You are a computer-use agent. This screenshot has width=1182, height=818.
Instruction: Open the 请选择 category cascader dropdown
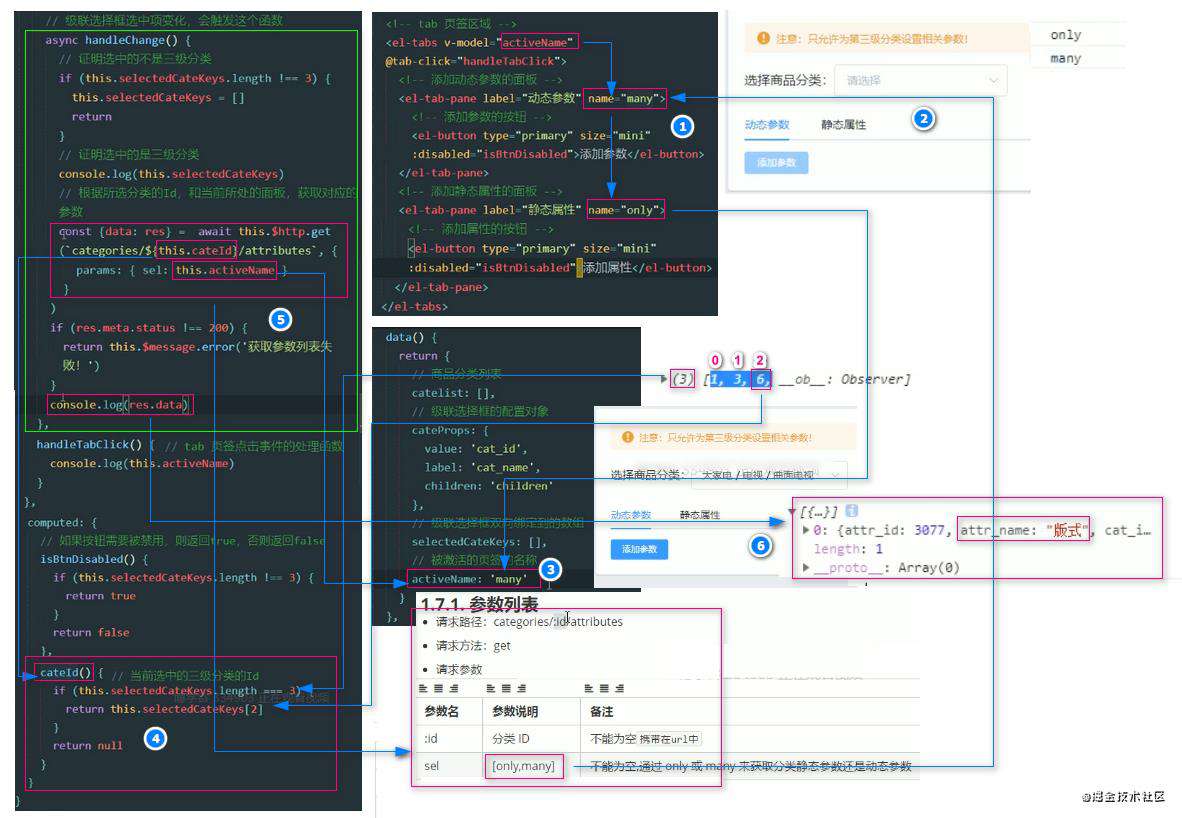point(920,80)
